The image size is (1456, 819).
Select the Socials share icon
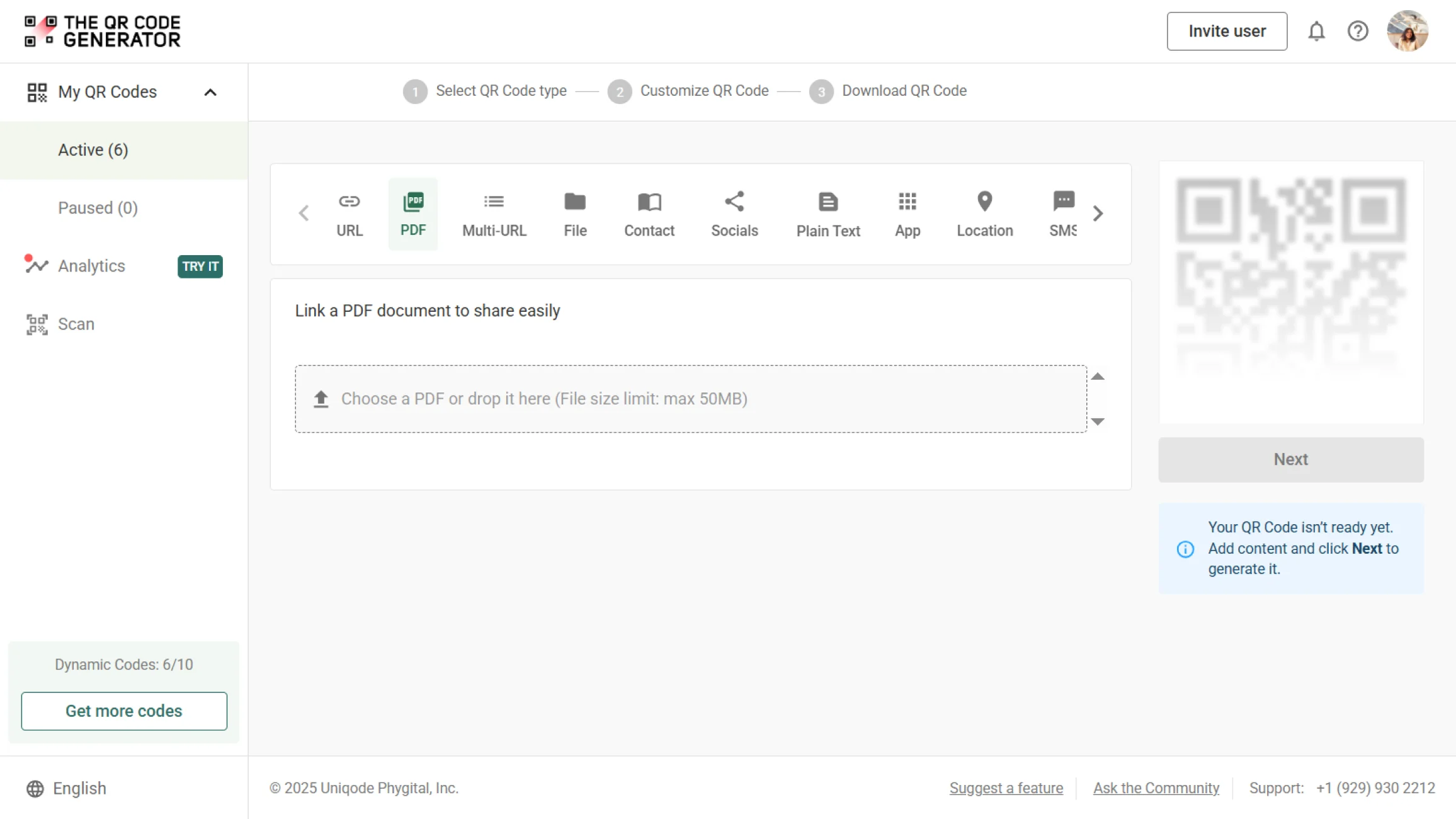(x=734, y=203)
